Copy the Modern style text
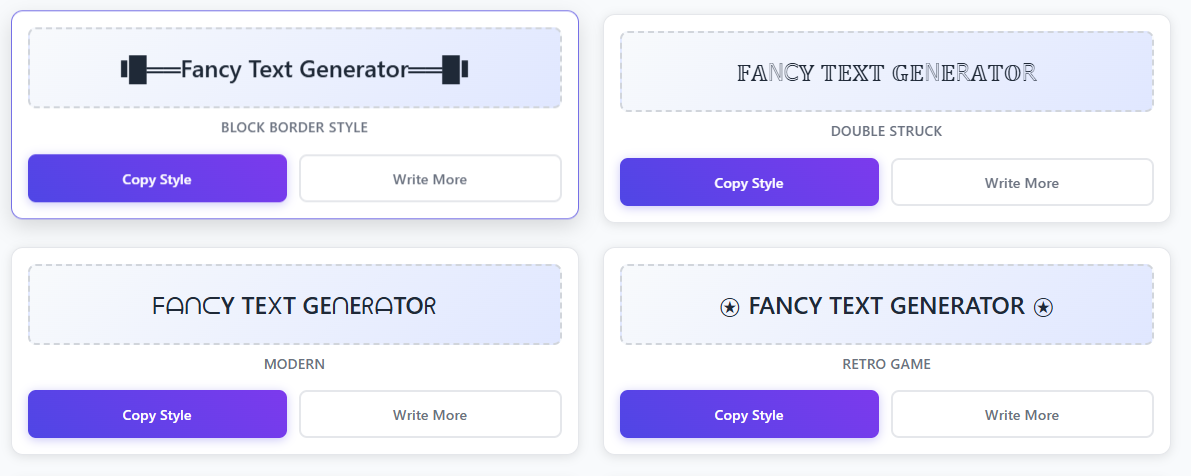The image size is (1191, 476). (x=157, y=414)
